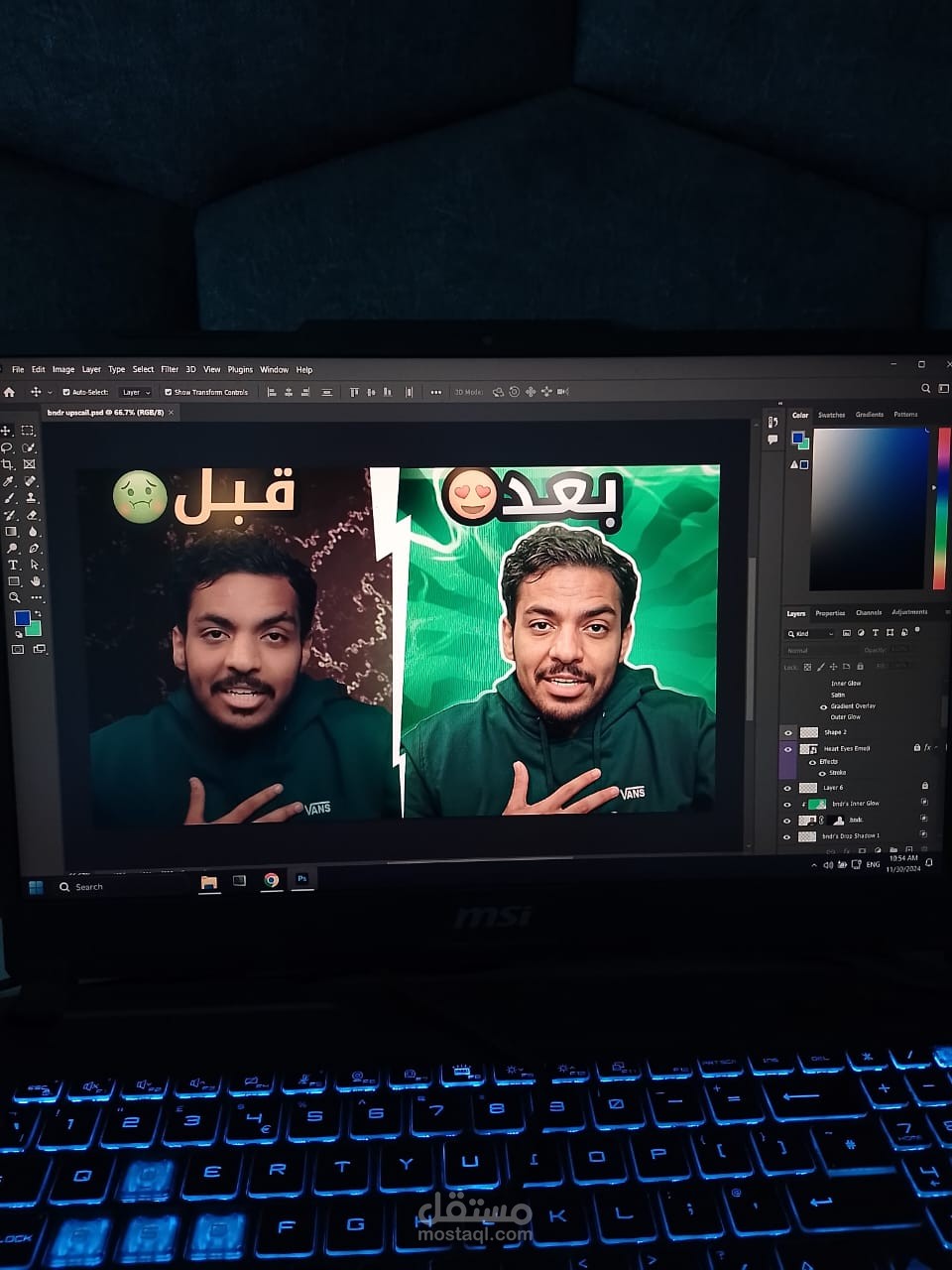Open Chrome from the Windows taskbar
952x1270 pixels.
[271, 880]
